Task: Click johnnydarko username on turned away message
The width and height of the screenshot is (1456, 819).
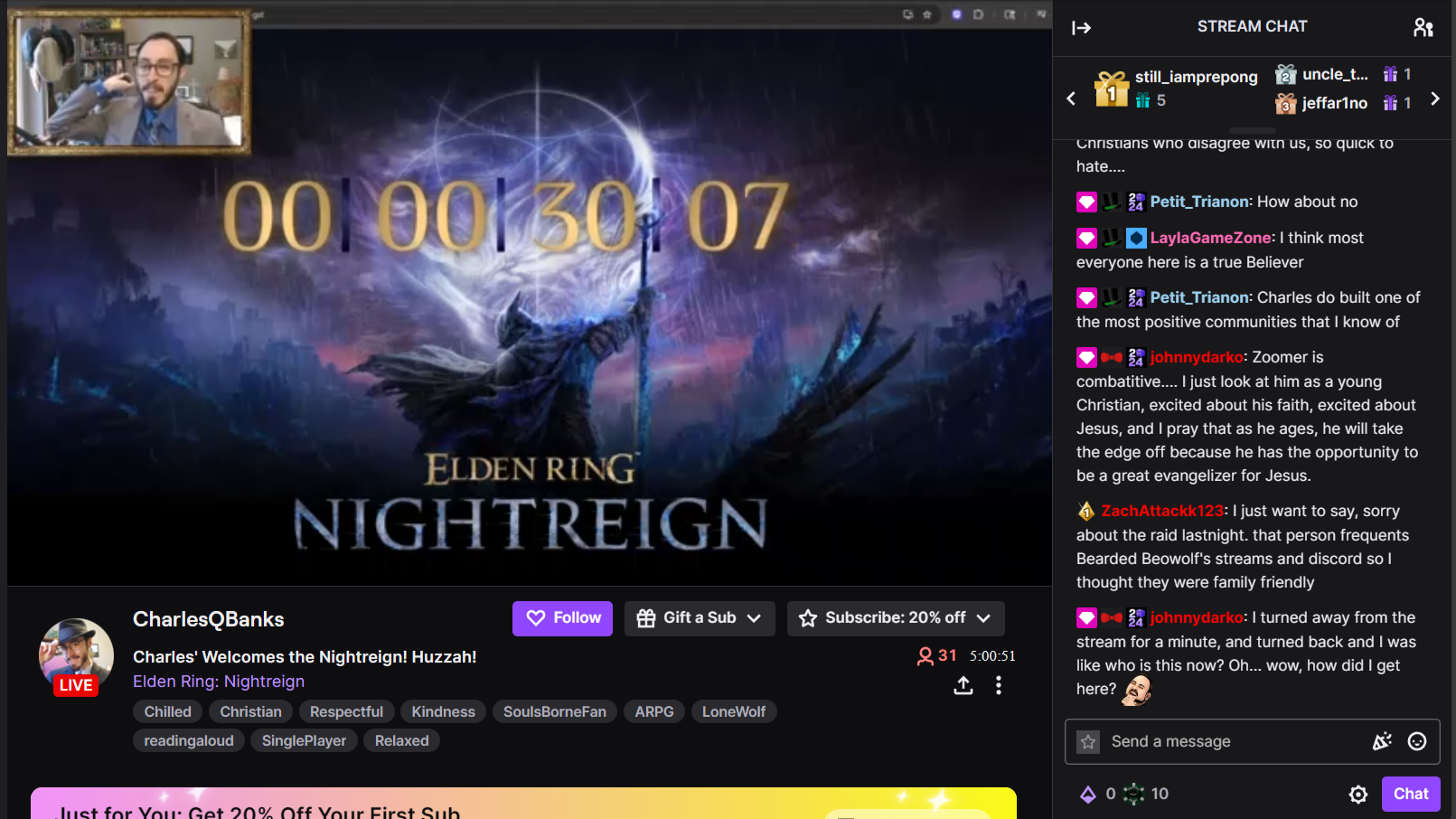Action: pos(1197,617)
